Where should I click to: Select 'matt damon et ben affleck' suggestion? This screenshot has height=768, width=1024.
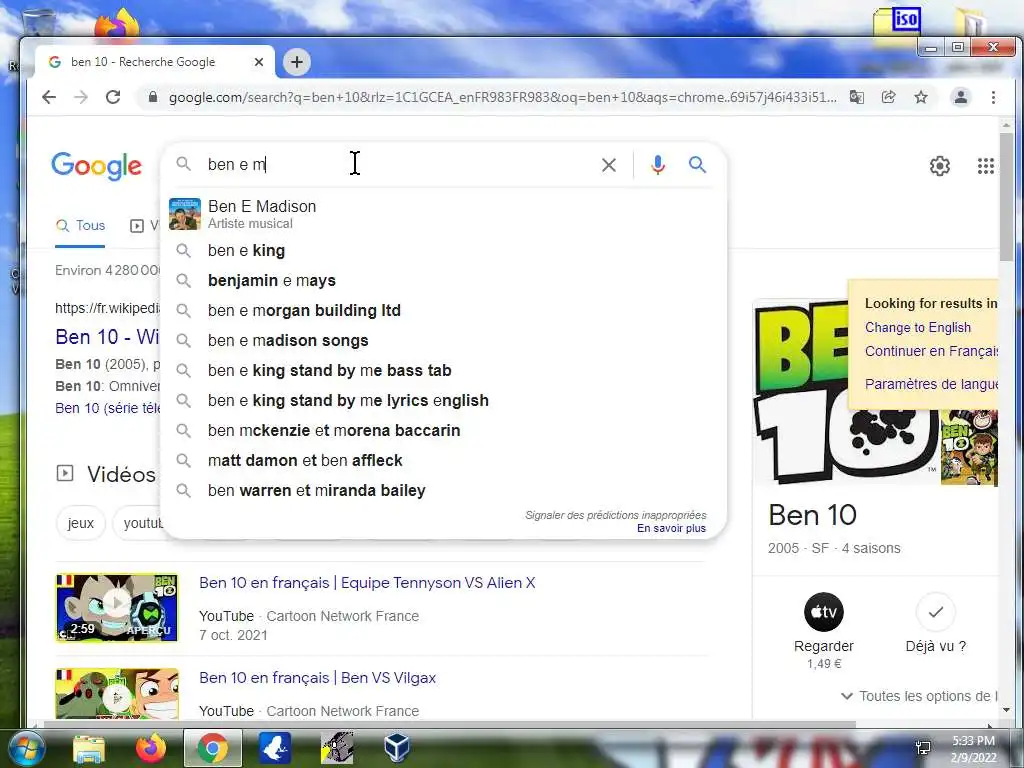click(443, 461)
